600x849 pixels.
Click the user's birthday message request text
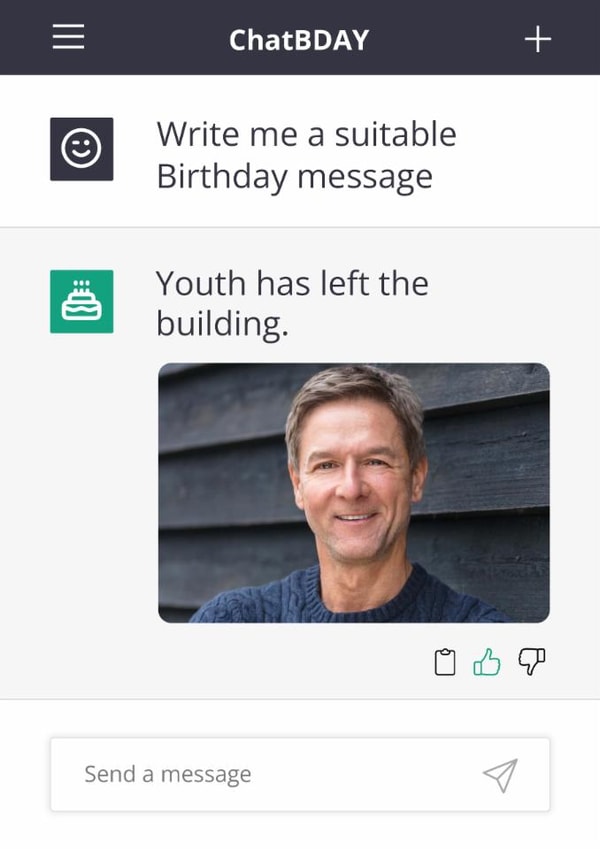(306, 155)
